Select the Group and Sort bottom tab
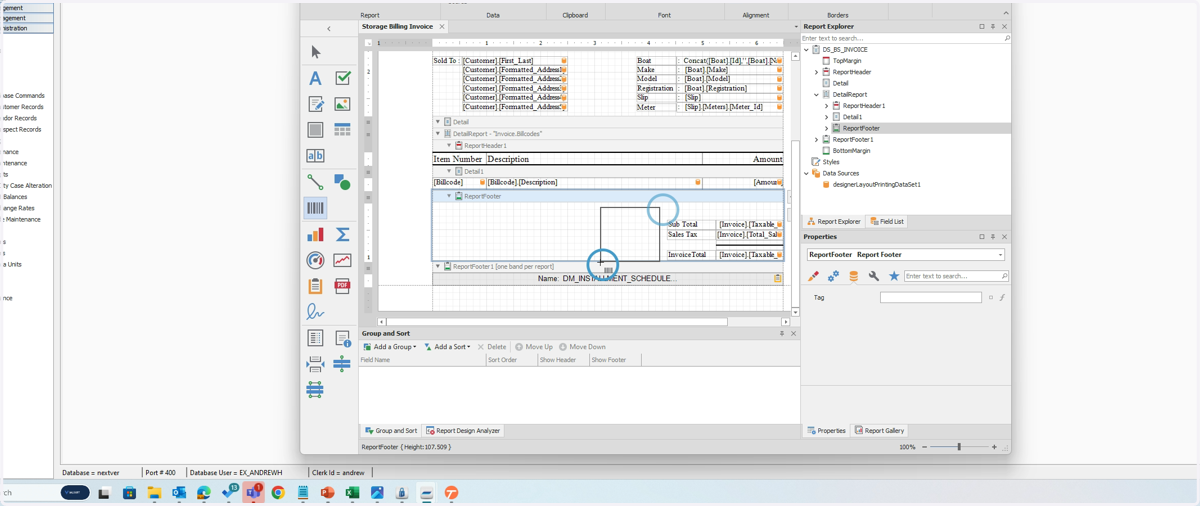Screen dimensions: 1200x506 tap(391, 431)
